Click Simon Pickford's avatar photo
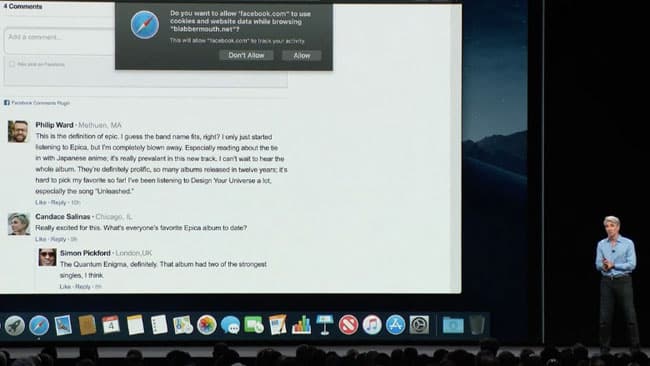This screenshot has height=366, width=650. tap(47, 257)
